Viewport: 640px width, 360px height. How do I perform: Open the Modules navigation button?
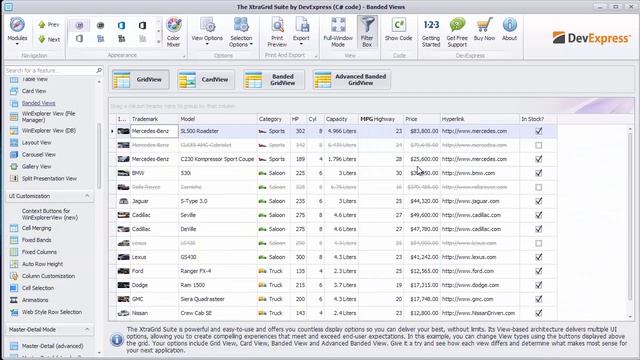pos(17,32)
